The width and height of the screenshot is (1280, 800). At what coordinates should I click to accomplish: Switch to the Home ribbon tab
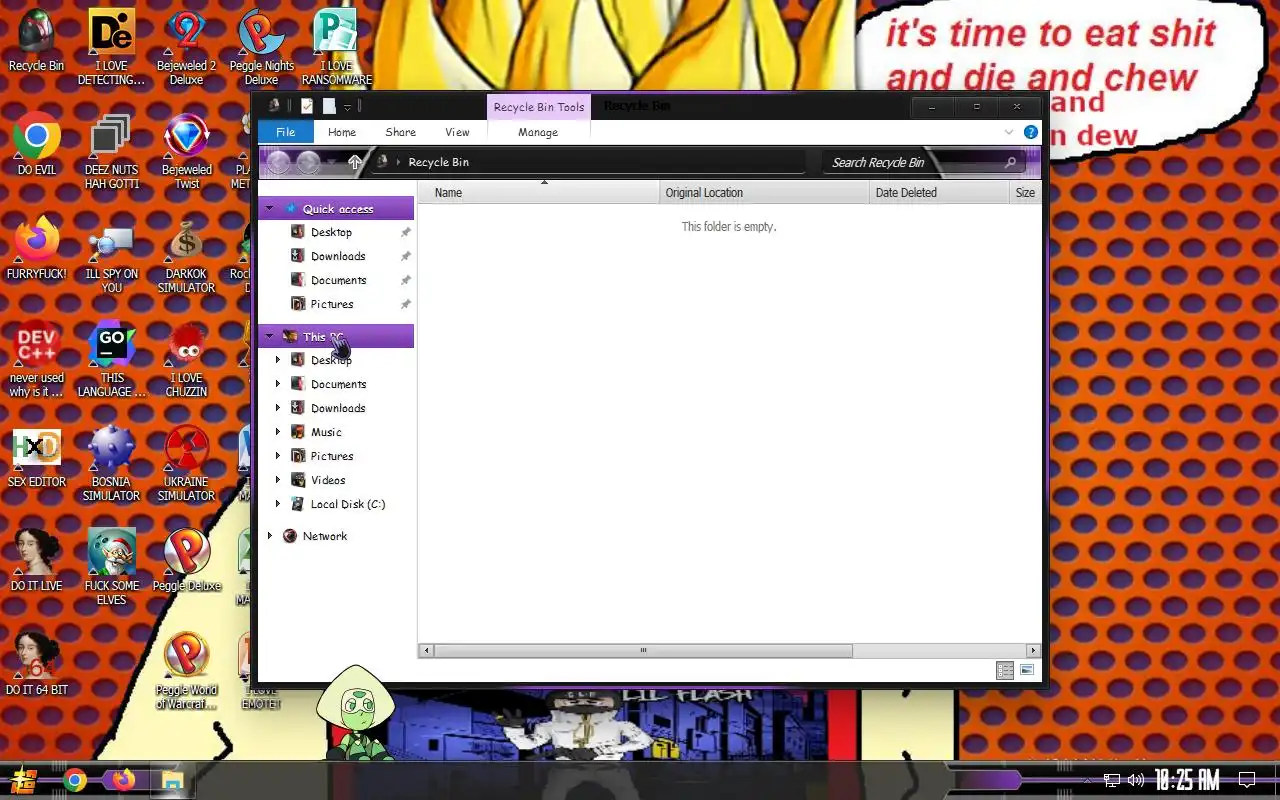point(342,132)
